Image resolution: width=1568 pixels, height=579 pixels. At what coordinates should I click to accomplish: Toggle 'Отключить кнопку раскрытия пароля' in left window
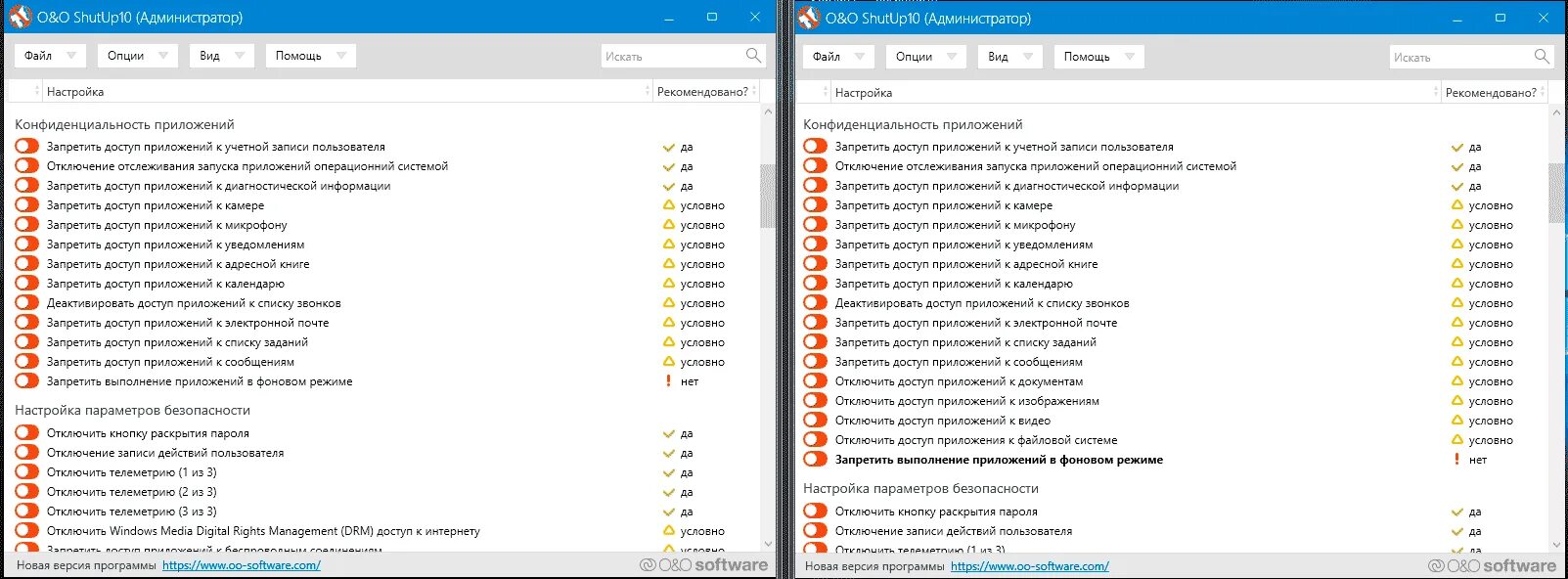(26, 433)
